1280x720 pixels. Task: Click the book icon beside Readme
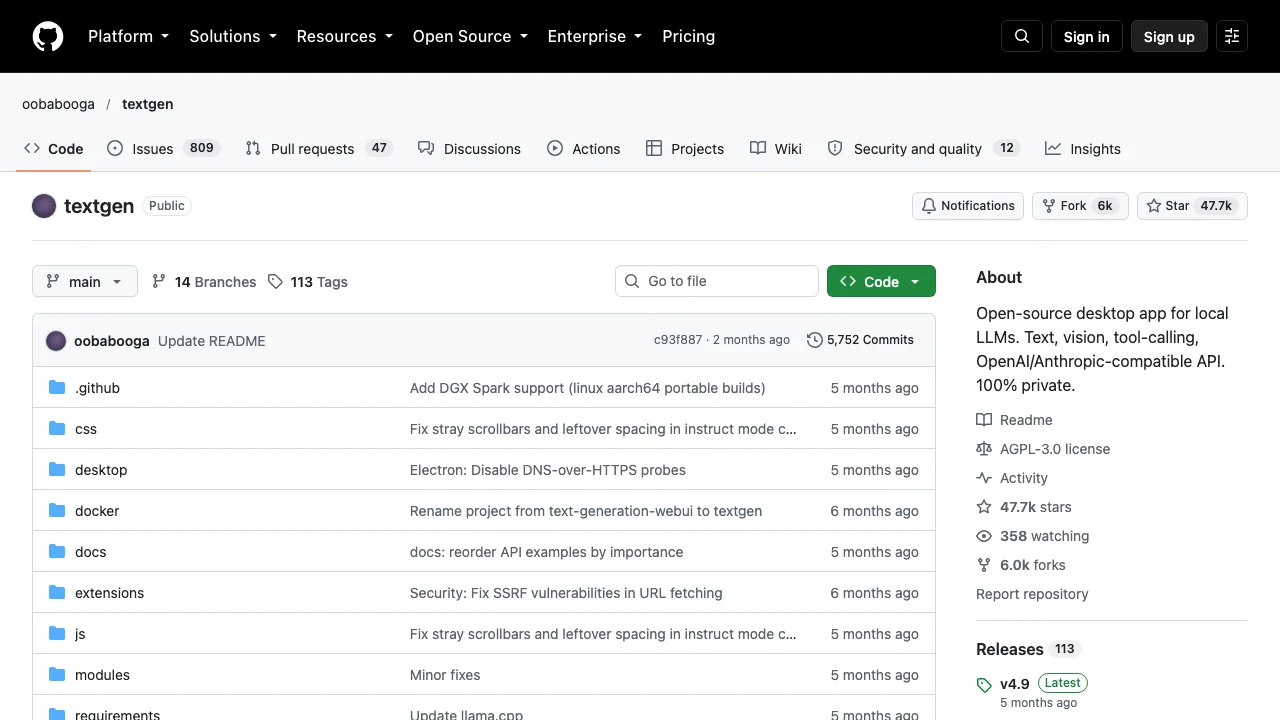tap(984, 420)
